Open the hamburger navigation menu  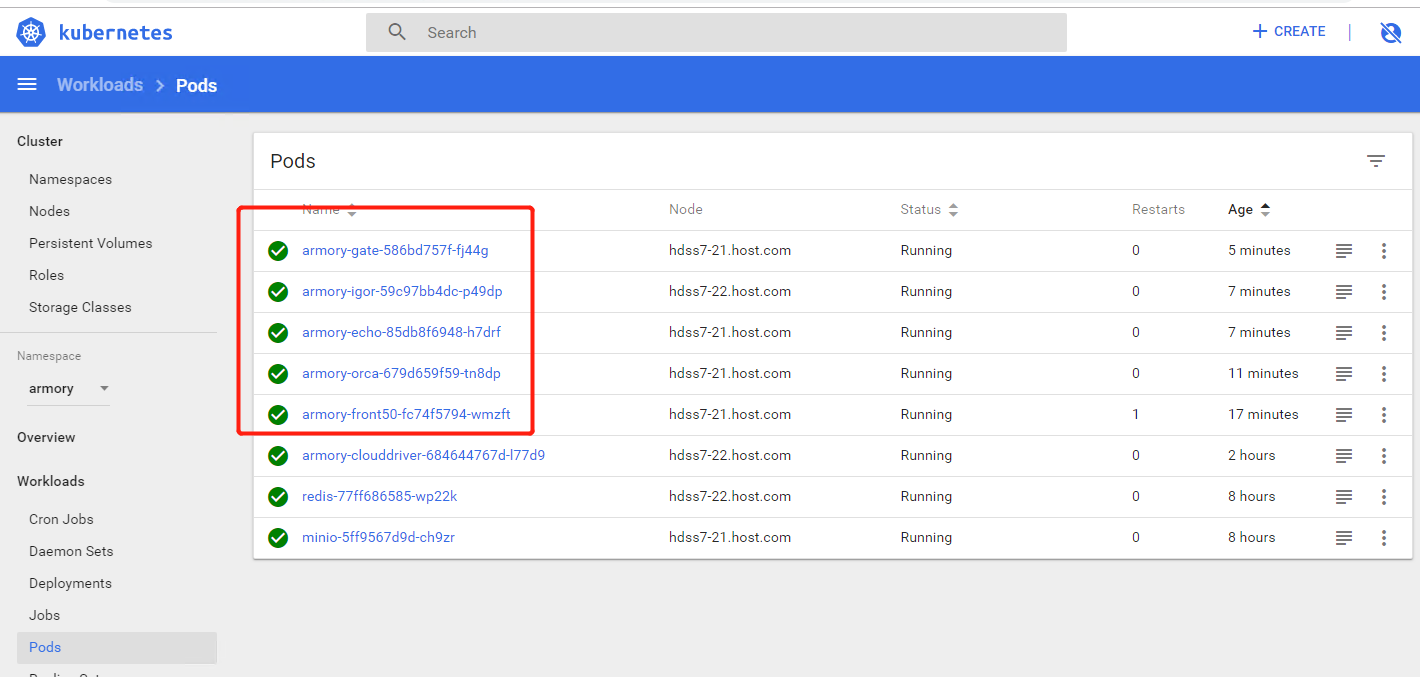click(27, 85)
